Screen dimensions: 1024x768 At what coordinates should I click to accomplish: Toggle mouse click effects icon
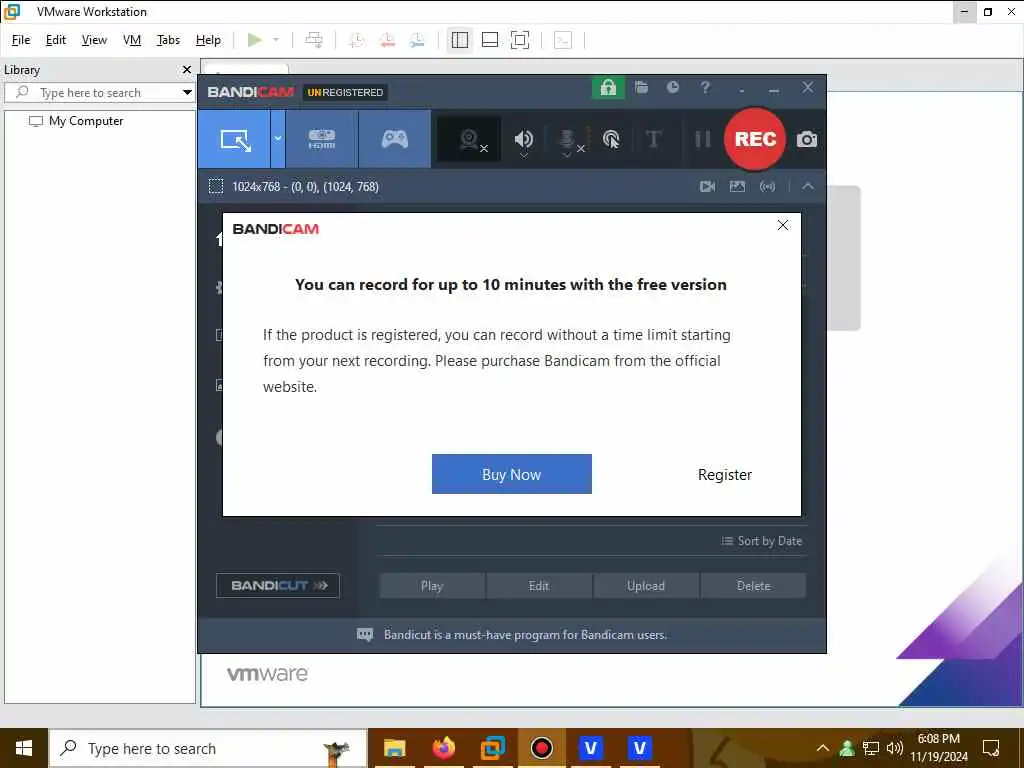(x=611, y=139)
